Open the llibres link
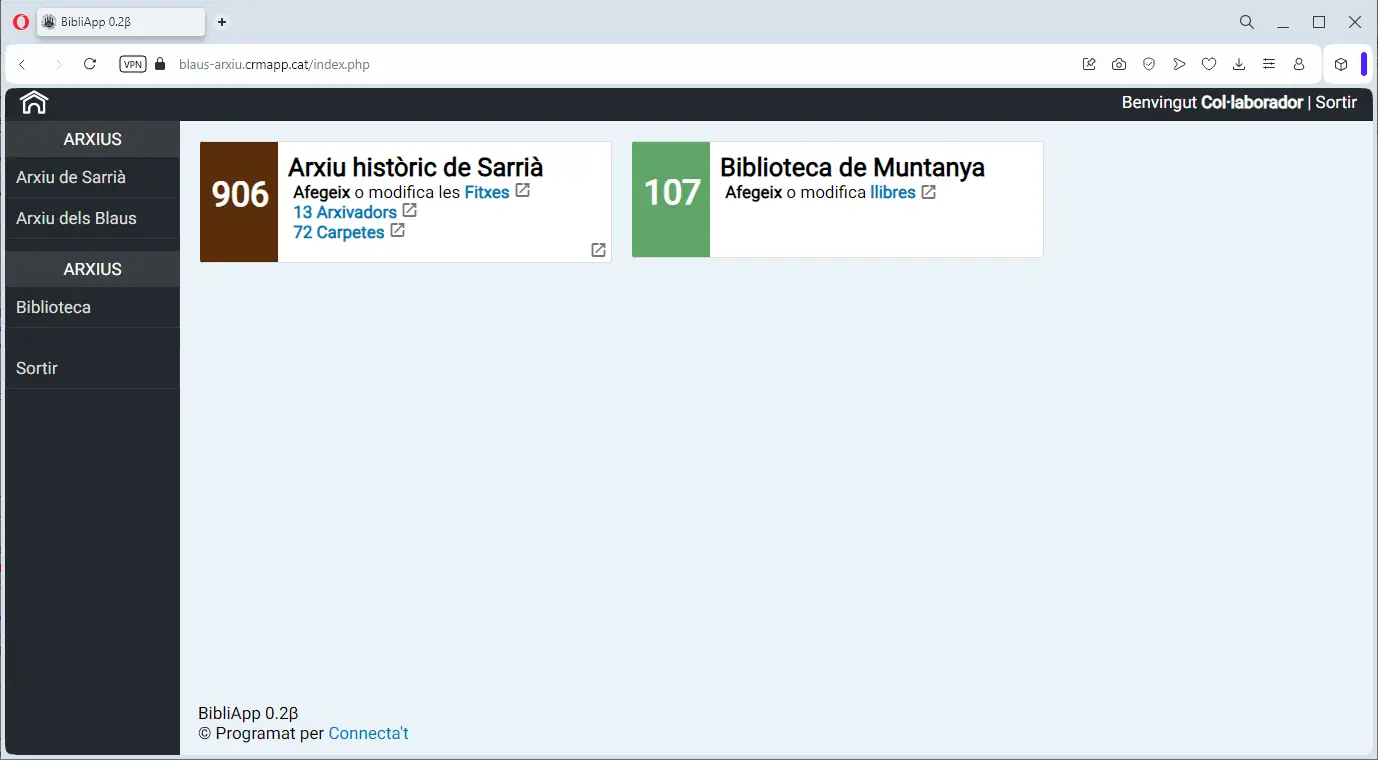 [x=893, y=192]
